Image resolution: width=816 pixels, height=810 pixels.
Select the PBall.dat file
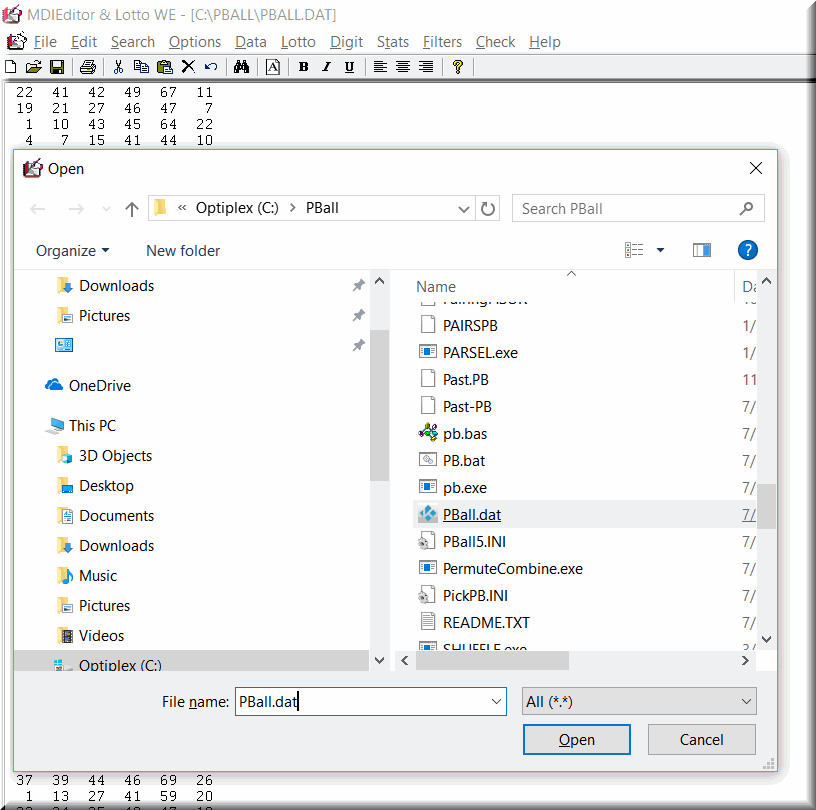(x=471, y=515)
